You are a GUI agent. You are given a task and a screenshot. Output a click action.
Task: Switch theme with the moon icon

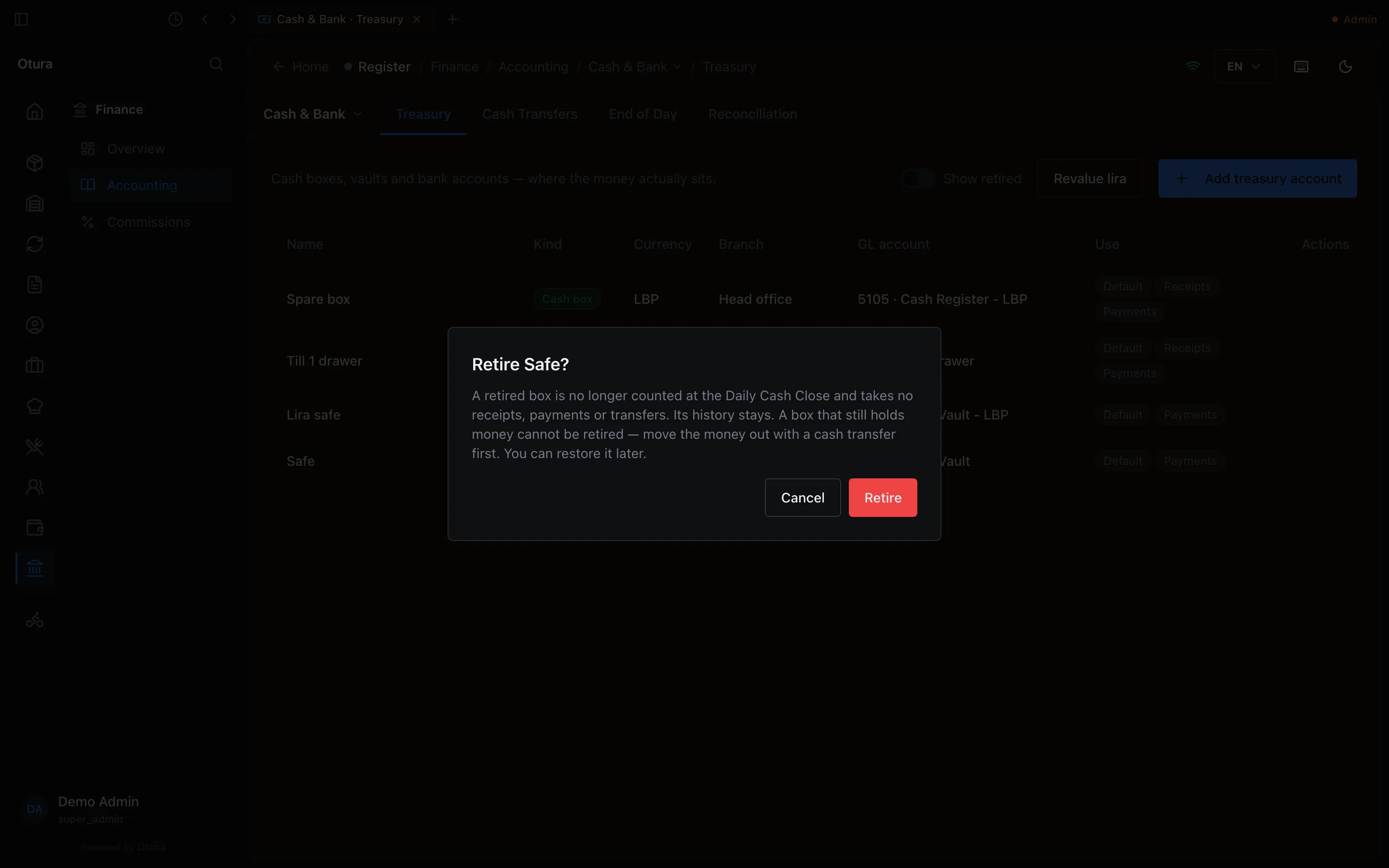pos(1346,67)
